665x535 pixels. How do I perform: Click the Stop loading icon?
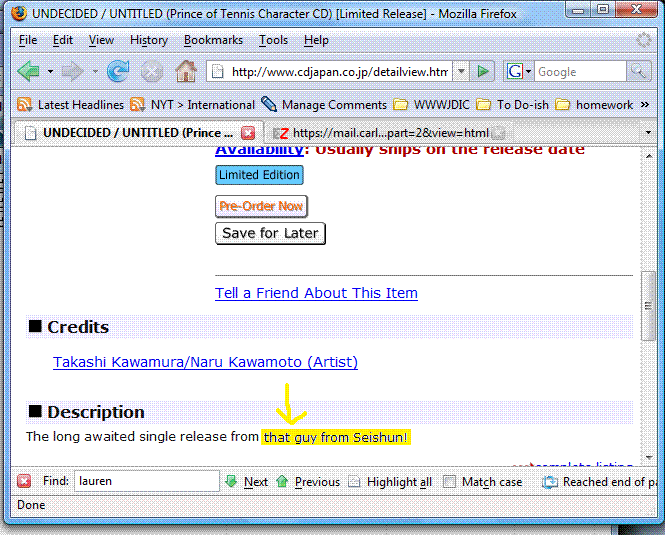pos(152,72)
